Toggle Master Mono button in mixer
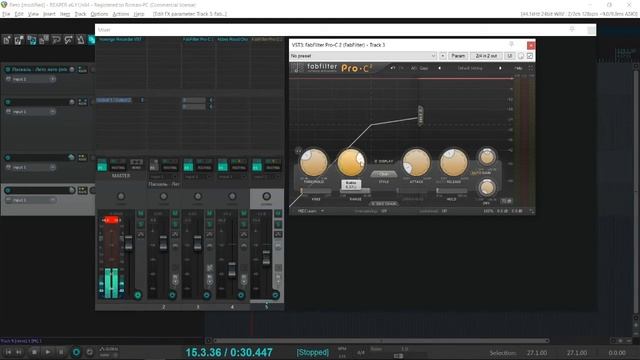640x360 pixels. 136,165
